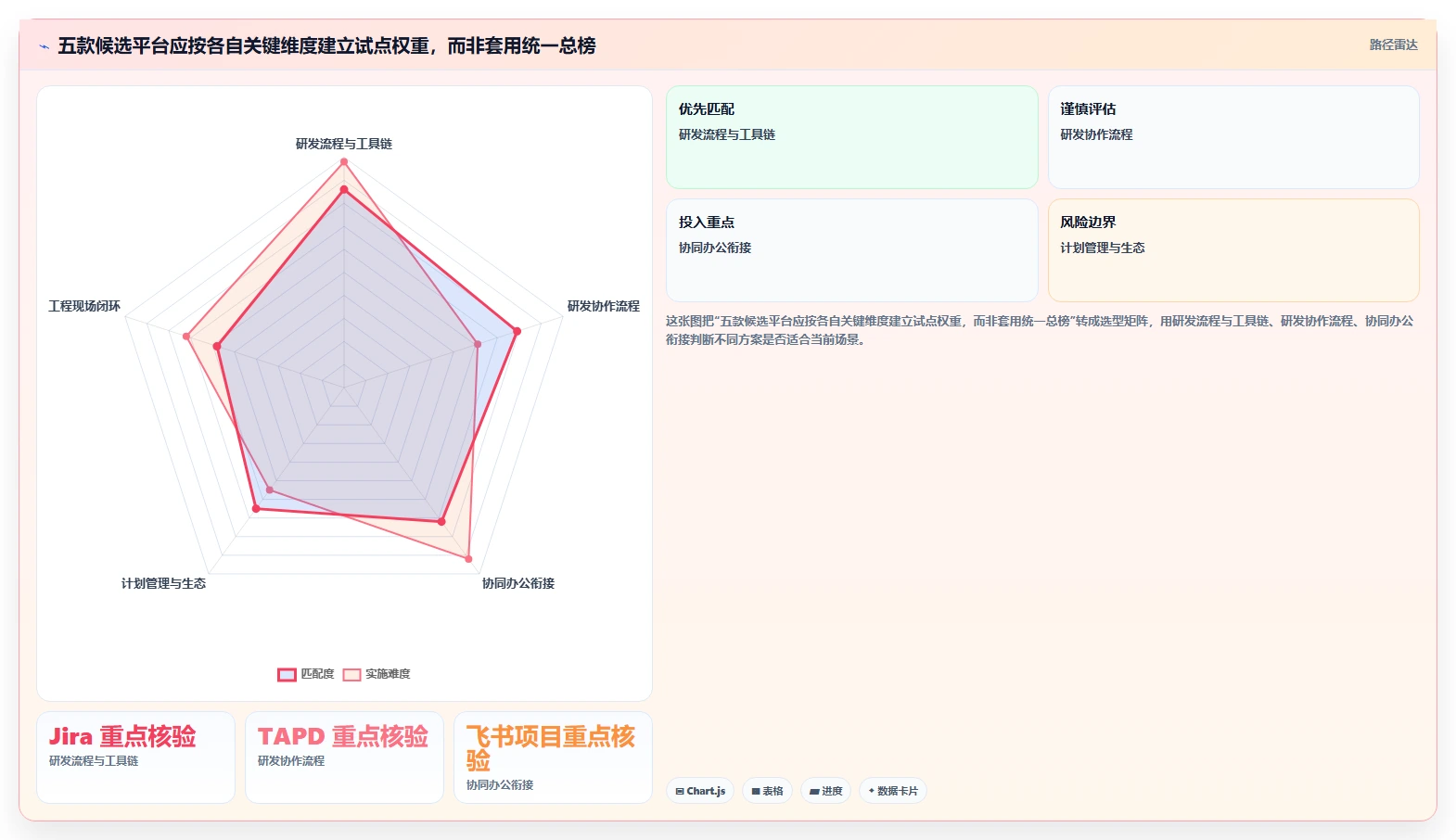This screenshot has height=840, width=1456.
Task: Click the 计划管理与生态 radar axis label
Action: tap(163, 583)
